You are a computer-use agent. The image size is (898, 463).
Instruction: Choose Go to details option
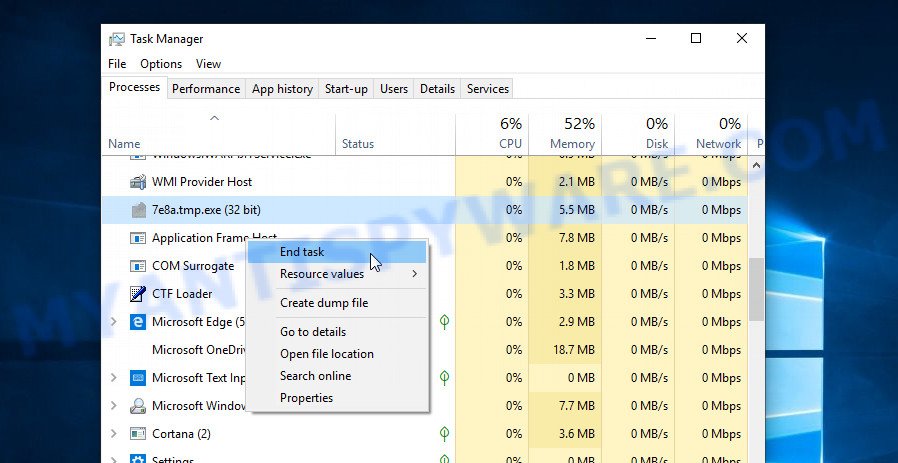click(x=337, y=332)
